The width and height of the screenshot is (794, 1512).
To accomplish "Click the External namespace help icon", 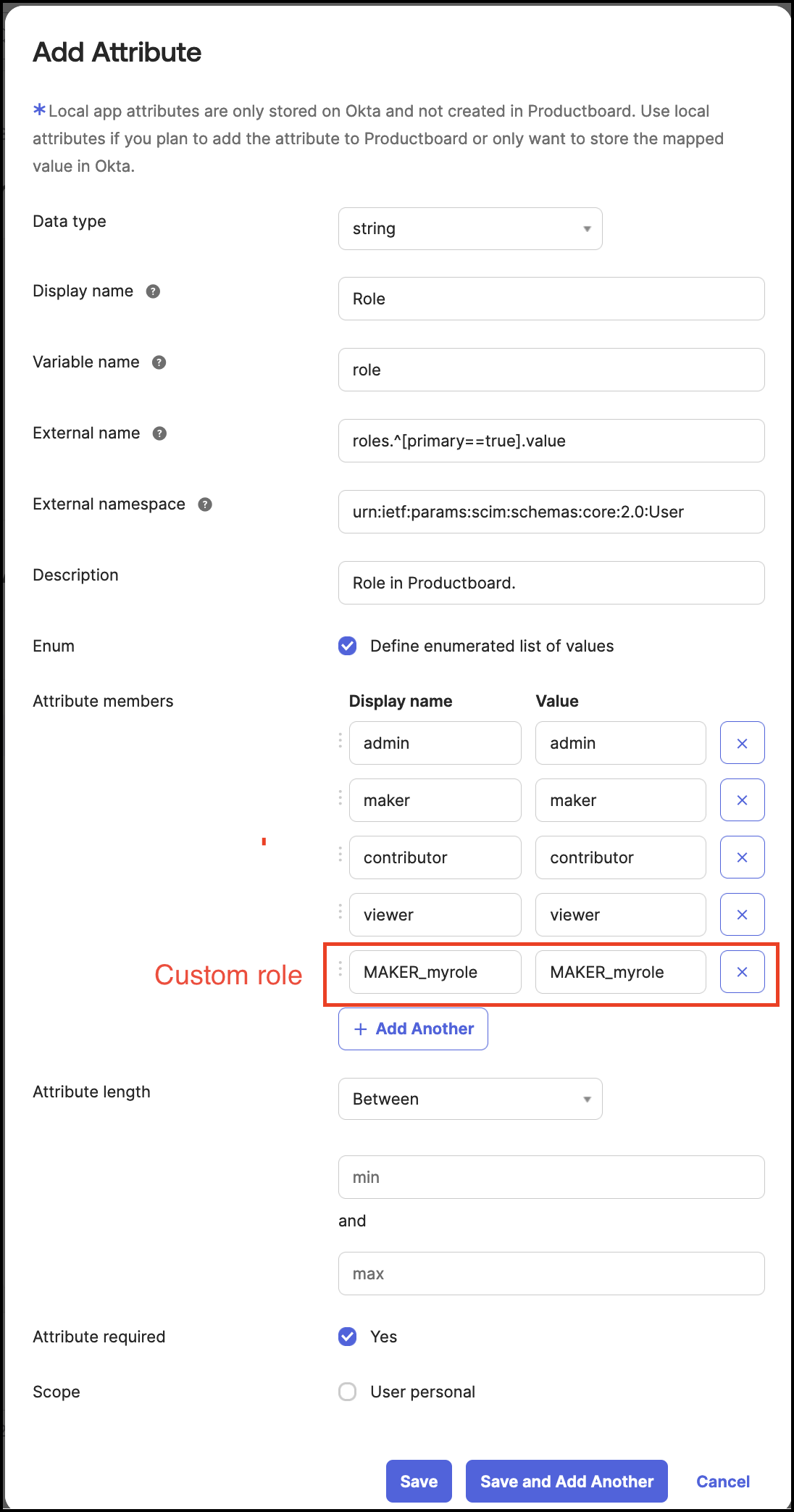I will click(205, 504).
